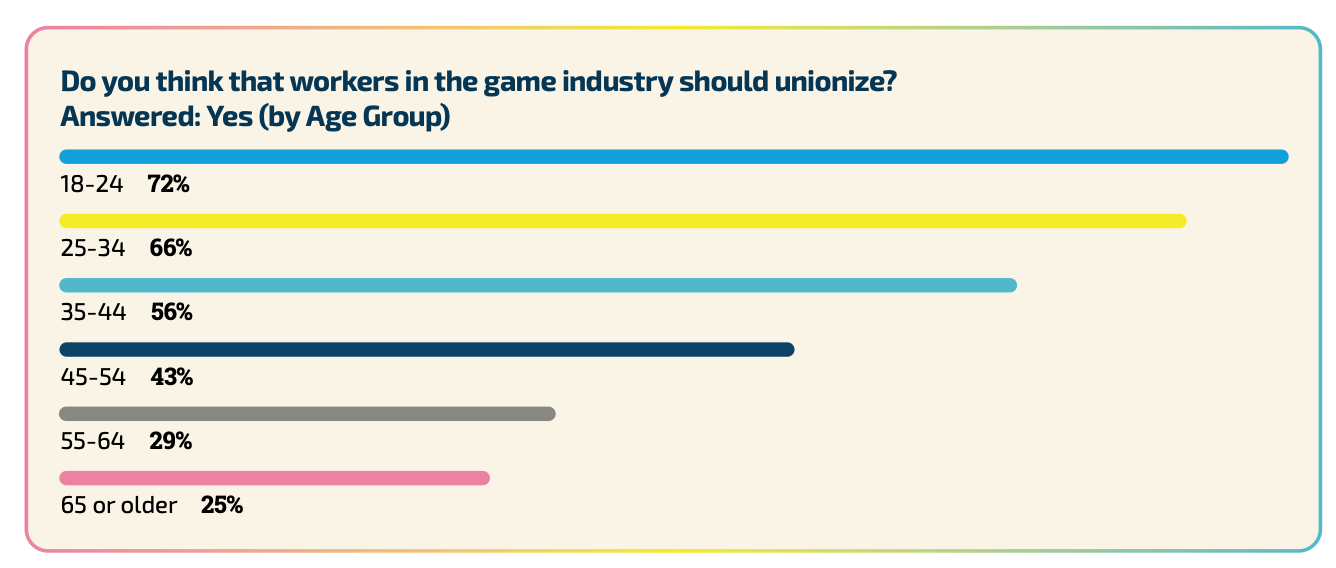Select the '35-44' age group label

pyautogui.click(x=93, y=313)
